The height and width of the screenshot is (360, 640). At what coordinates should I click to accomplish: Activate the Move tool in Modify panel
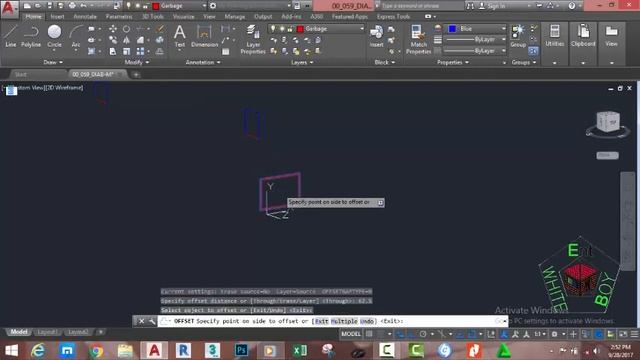pyautogui.click(x=113, y=29)
